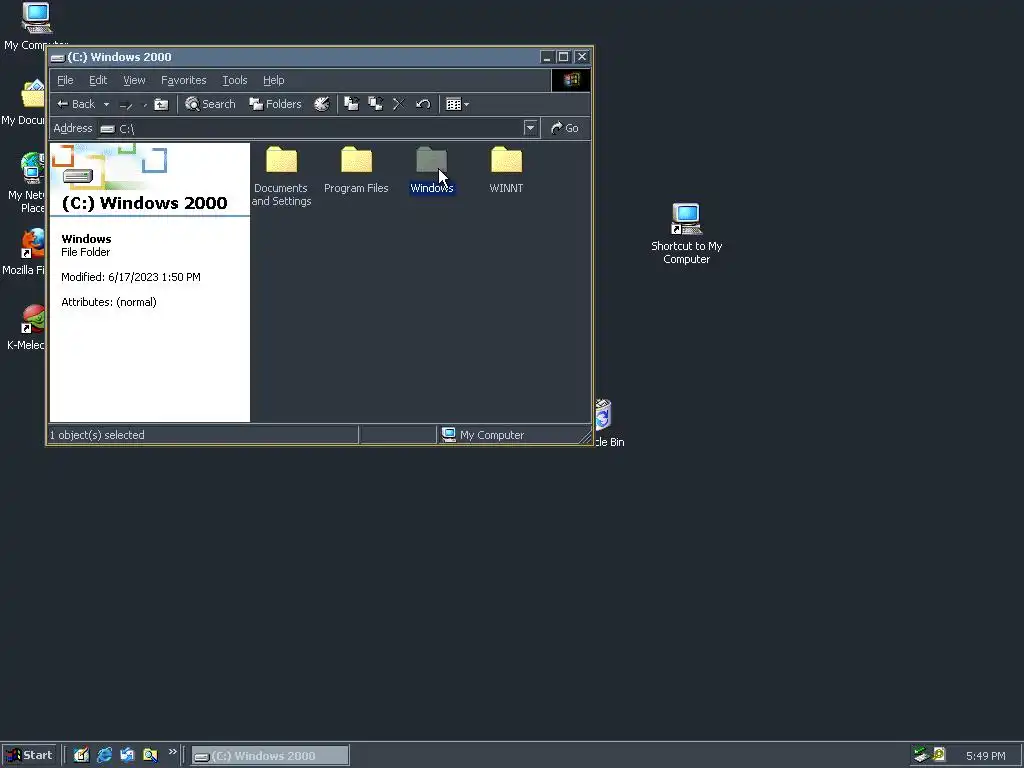
Task: Click the Copy To toolbar icon
Action: pos(376,104)
